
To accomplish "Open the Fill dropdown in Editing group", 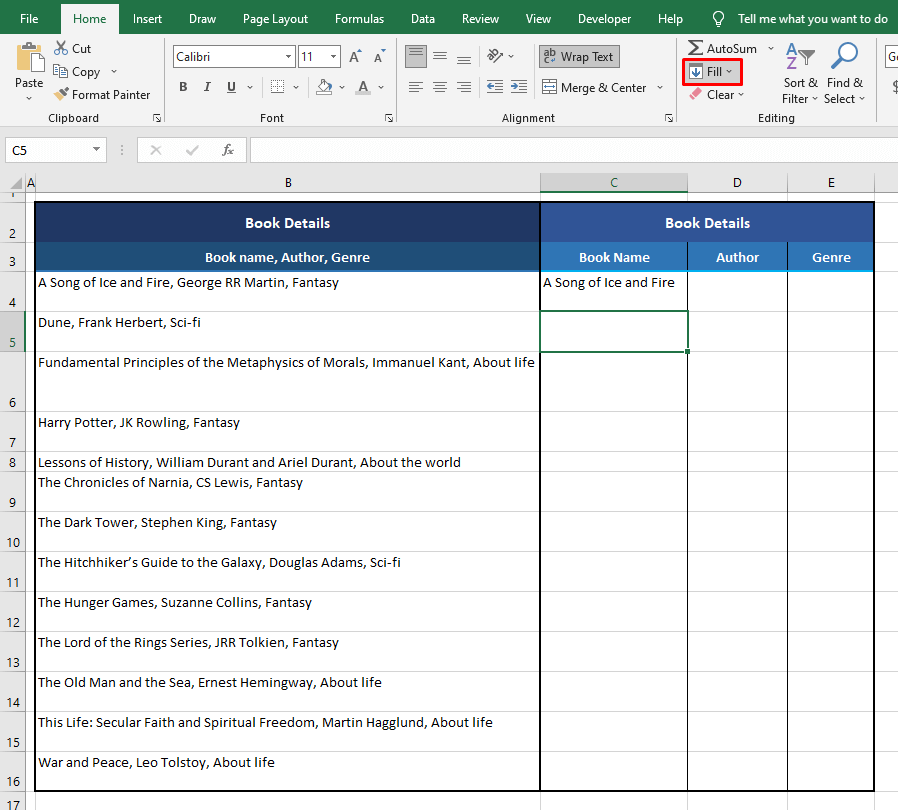I will click(711, 71).
